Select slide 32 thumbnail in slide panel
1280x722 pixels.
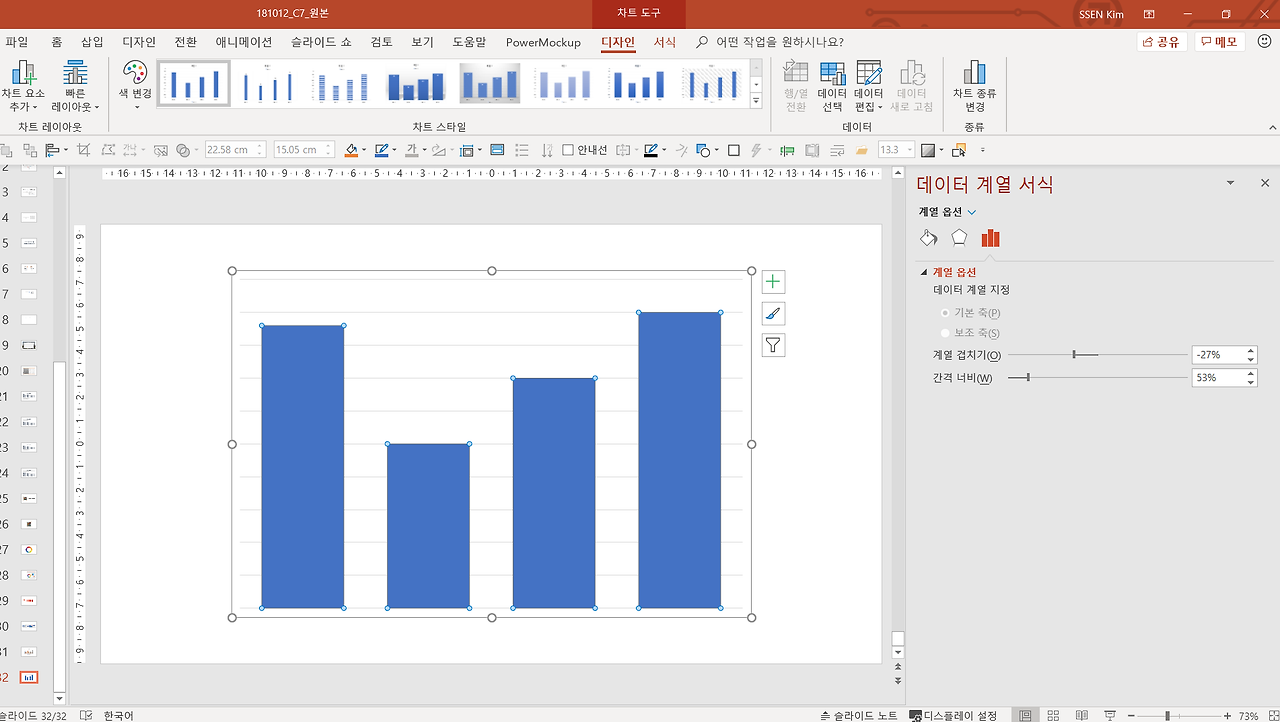click(28, 677)
